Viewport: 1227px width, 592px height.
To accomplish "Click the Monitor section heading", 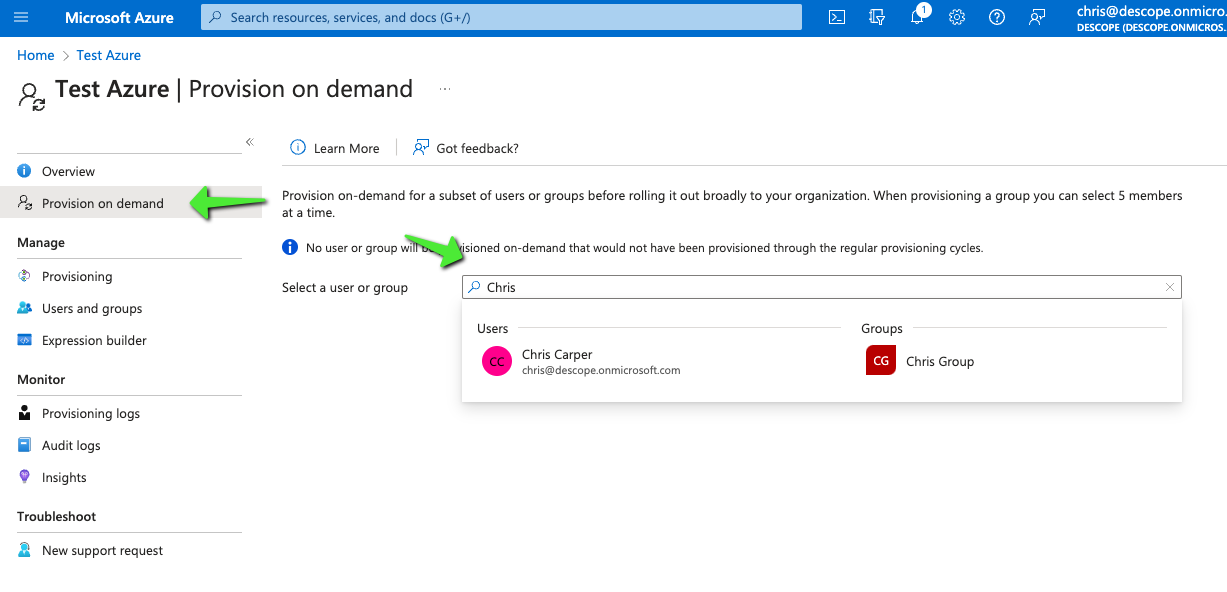I will (41, 379).
